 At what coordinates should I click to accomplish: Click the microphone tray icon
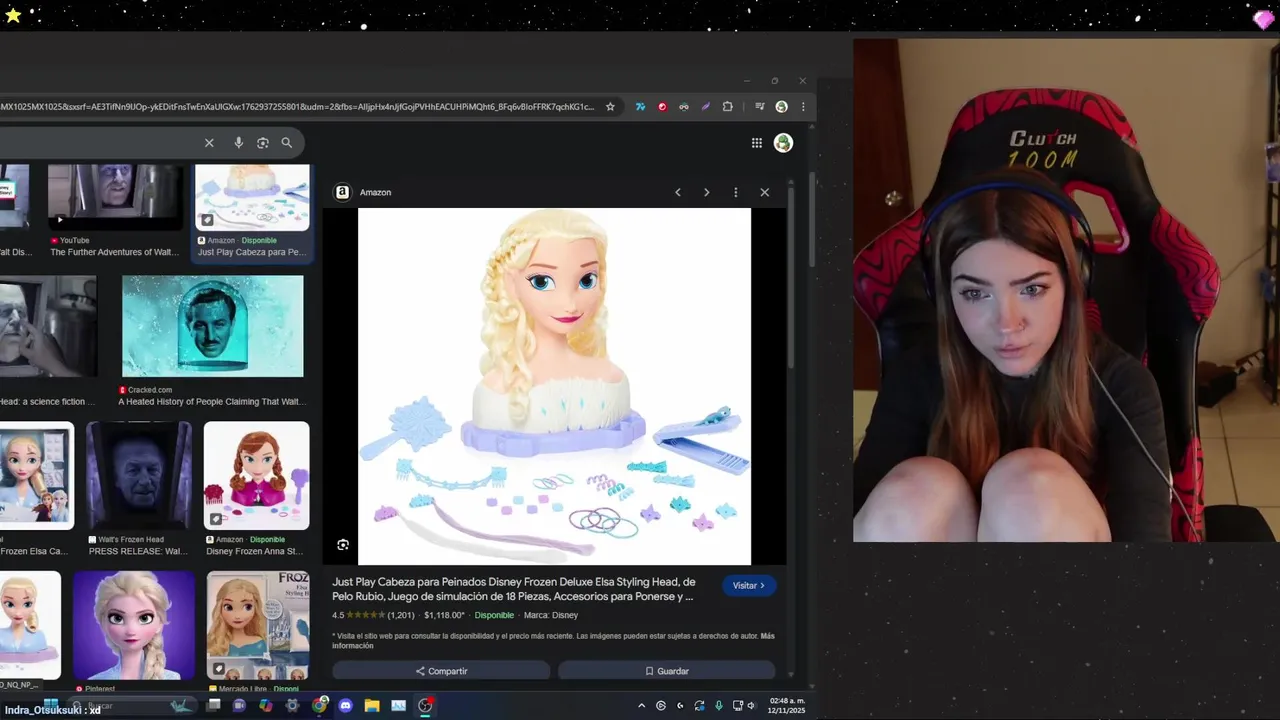tap(718, 705)
